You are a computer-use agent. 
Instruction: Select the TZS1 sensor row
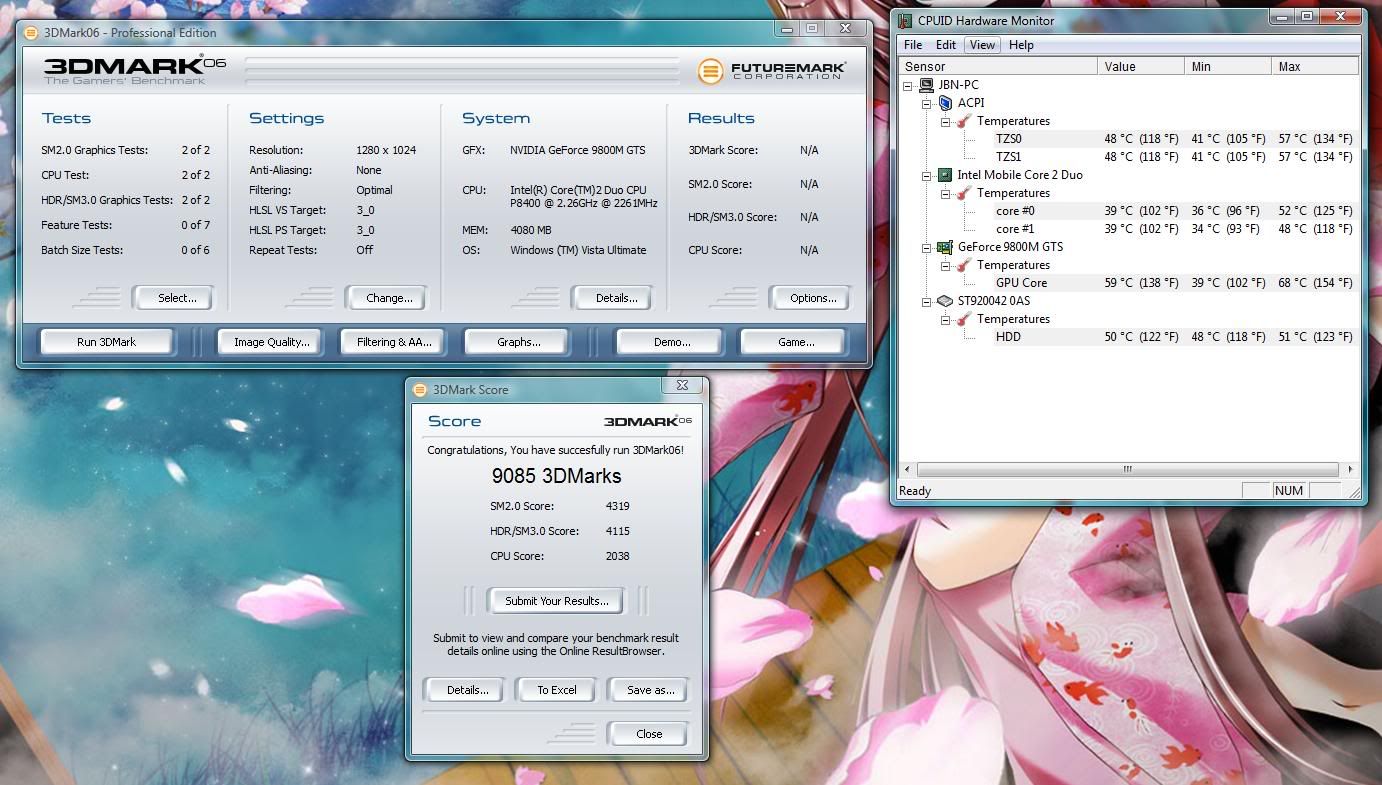tap(1128, 157)
